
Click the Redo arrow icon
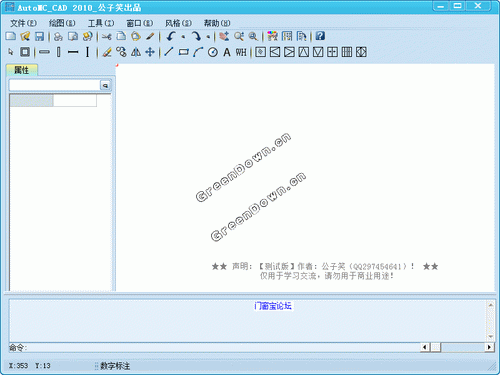[196, 36]
